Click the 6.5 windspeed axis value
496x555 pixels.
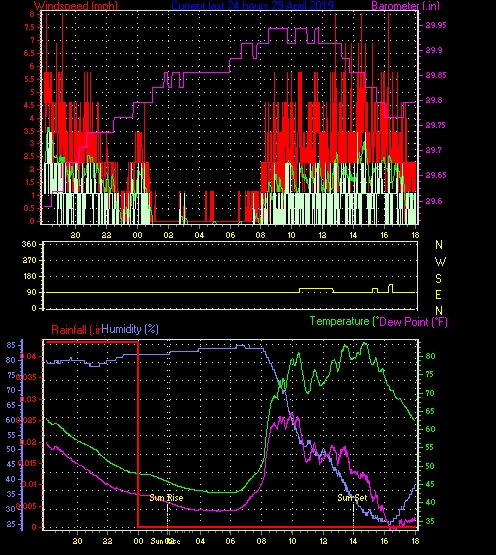[x=30, y=53]
